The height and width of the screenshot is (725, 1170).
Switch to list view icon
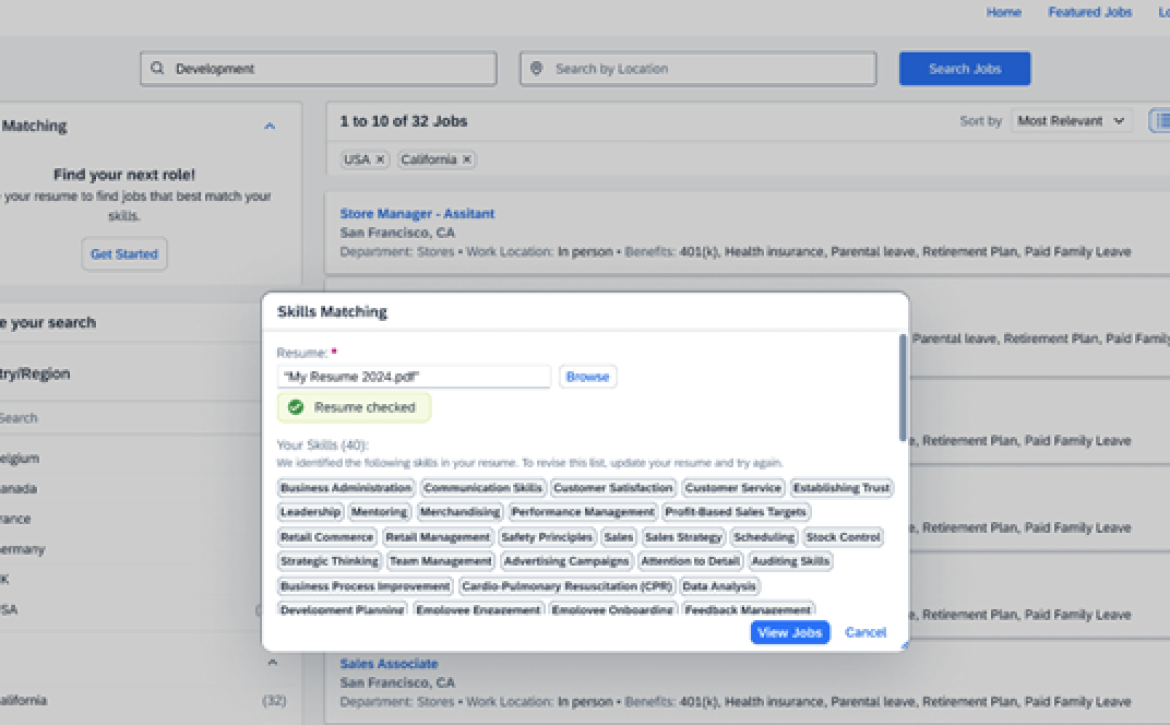(x=1161, y=121)
